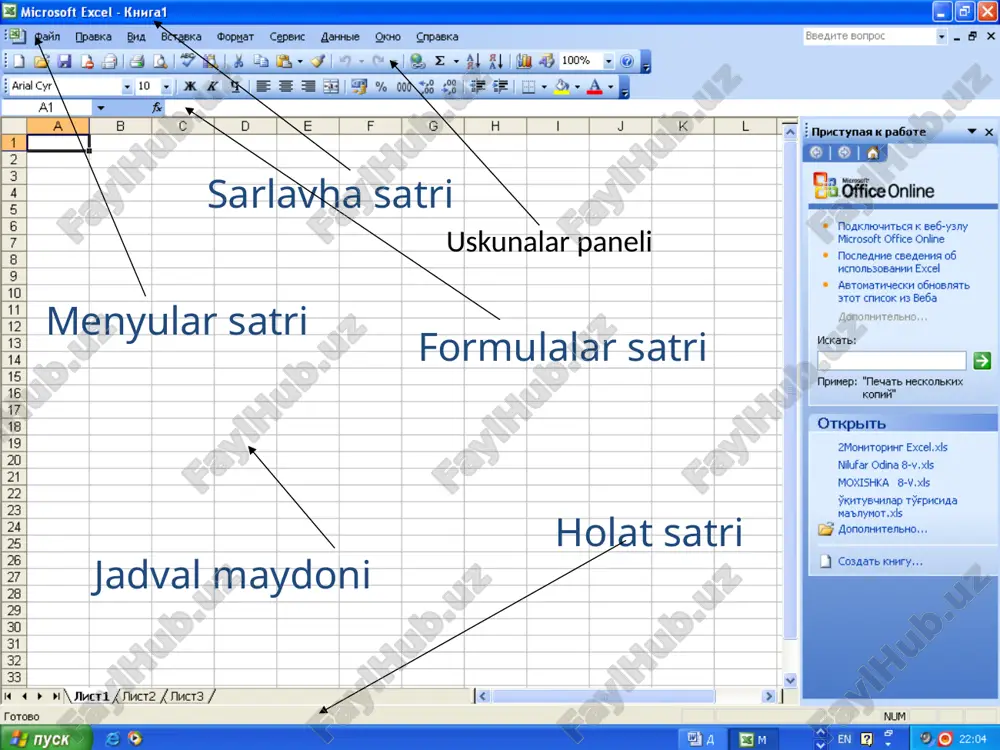1000x750 pixels.
Task: Open the Вставка menu
Action: (180, 37)
